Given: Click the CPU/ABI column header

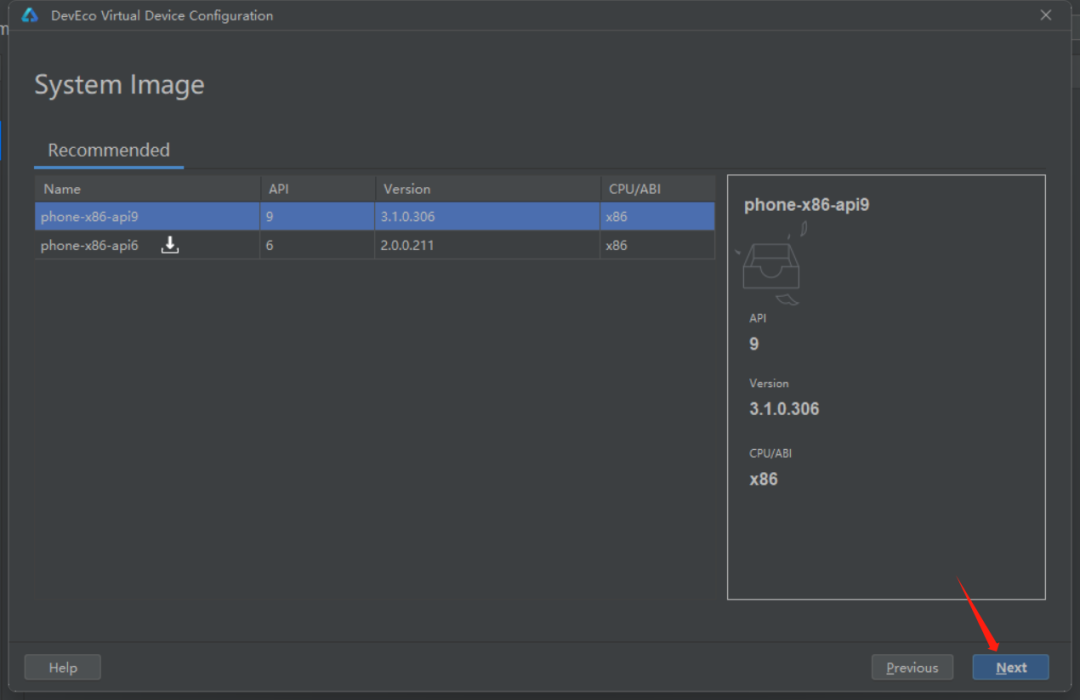Looking at the screenshot, I should [x=633, y=189].
